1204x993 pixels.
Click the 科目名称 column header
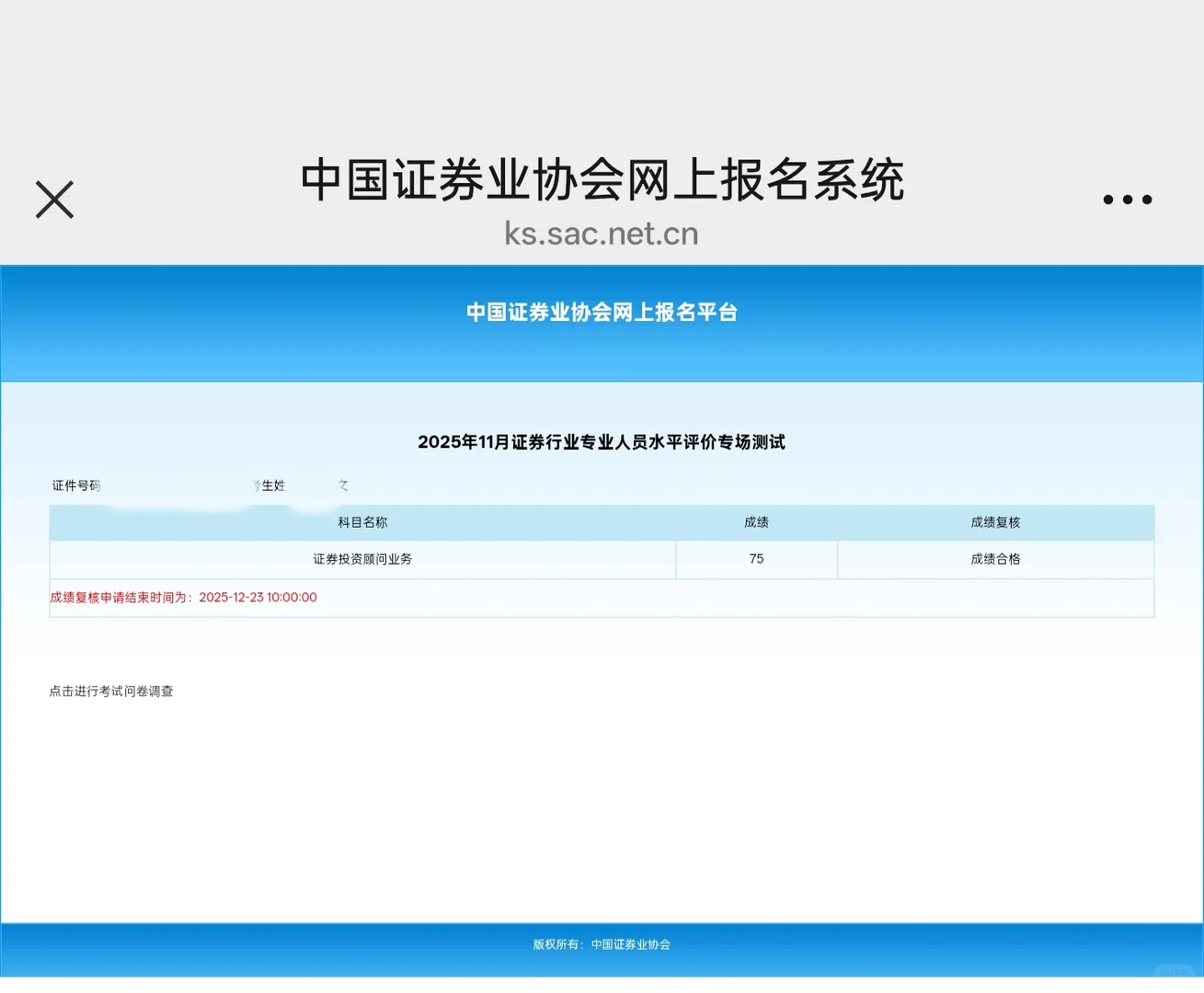[361, 522]
